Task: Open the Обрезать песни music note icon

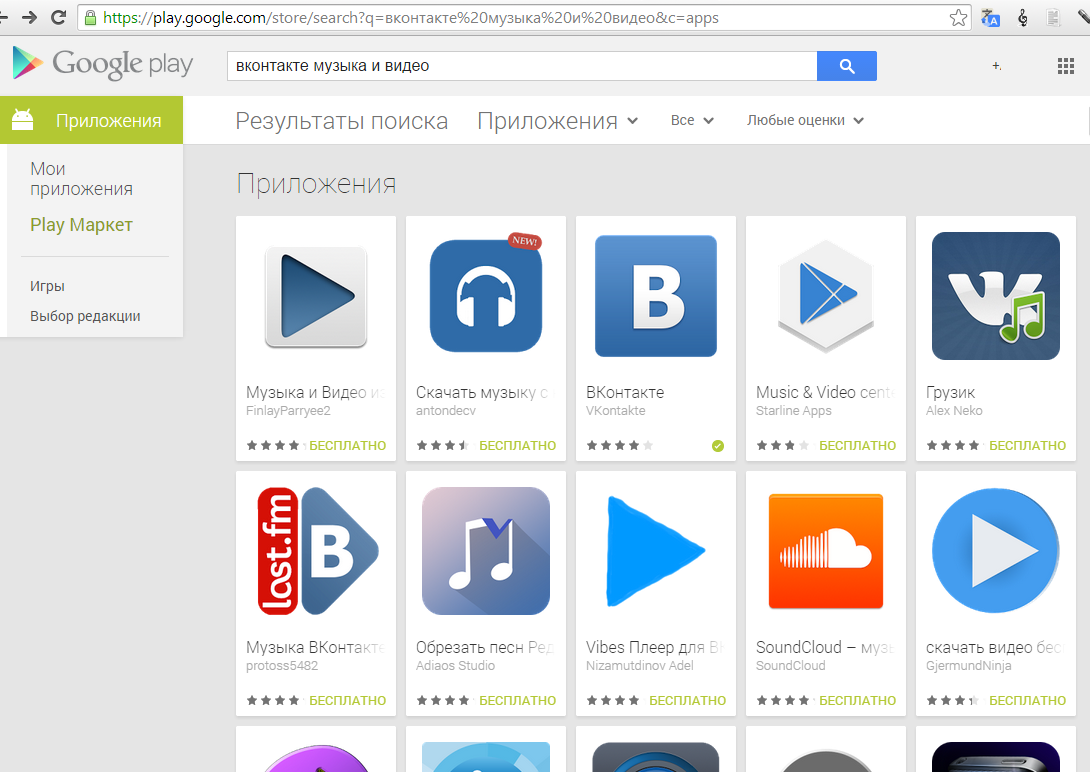Action: click(x=486, y=551)
